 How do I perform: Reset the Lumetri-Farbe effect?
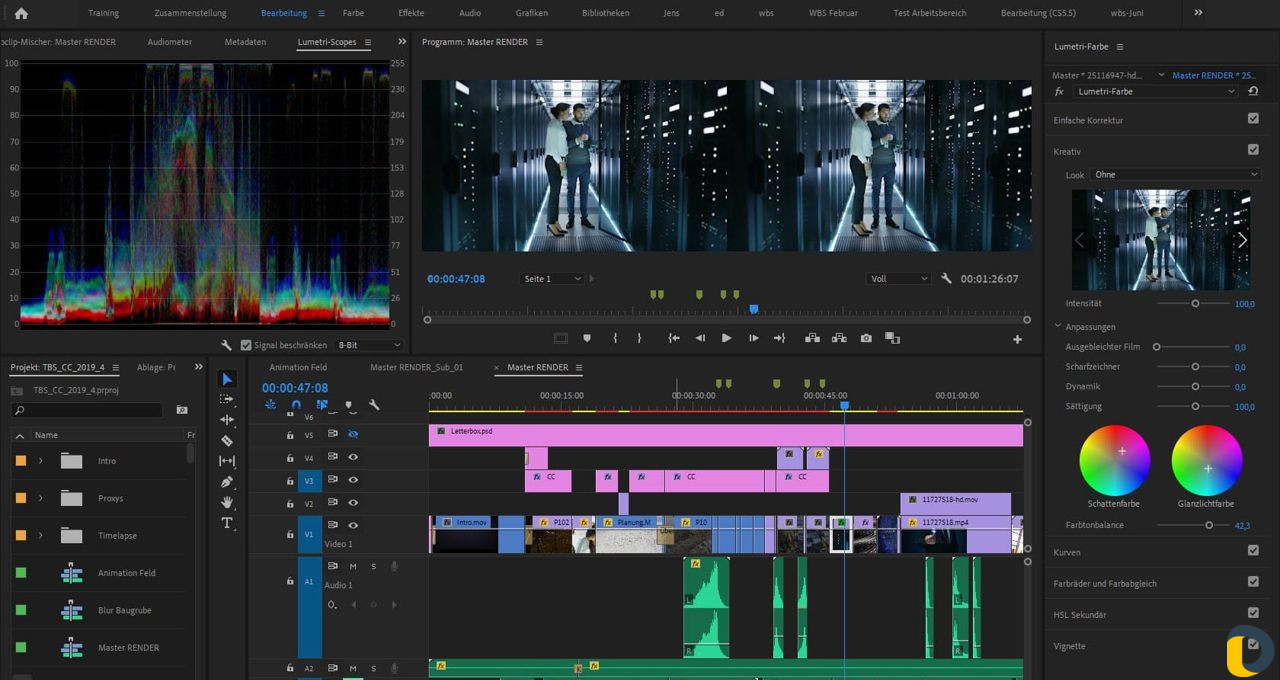point(1253,91)
